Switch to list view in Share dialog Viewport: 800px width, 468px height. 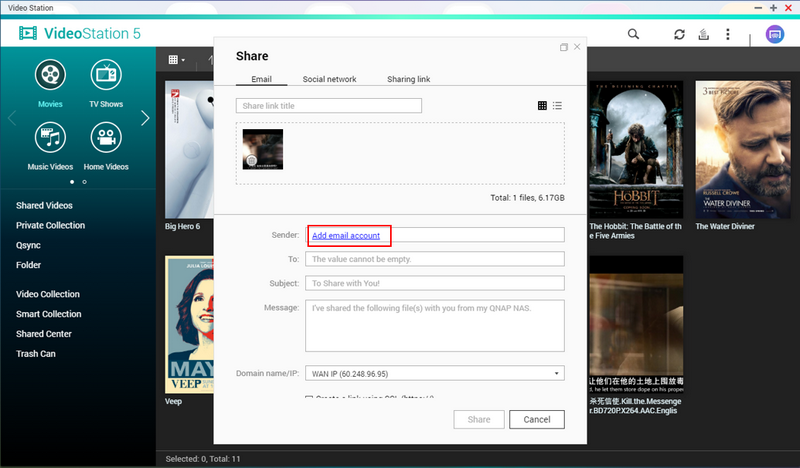[x=557, y=106]
